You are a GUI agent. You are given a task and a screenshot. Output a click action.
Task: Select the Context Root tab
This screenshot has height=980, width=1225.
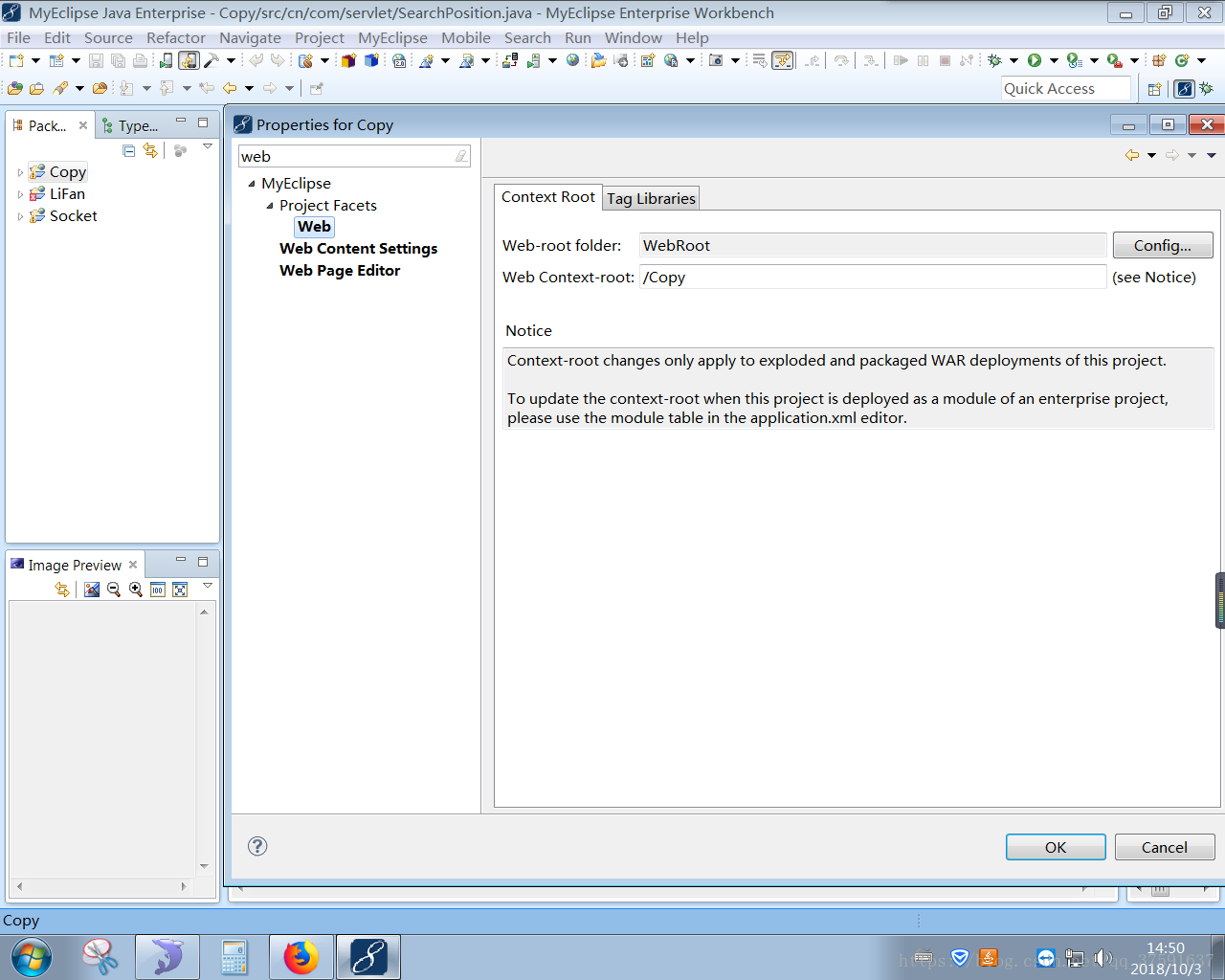pyautogui.click(x=548, y=196)
